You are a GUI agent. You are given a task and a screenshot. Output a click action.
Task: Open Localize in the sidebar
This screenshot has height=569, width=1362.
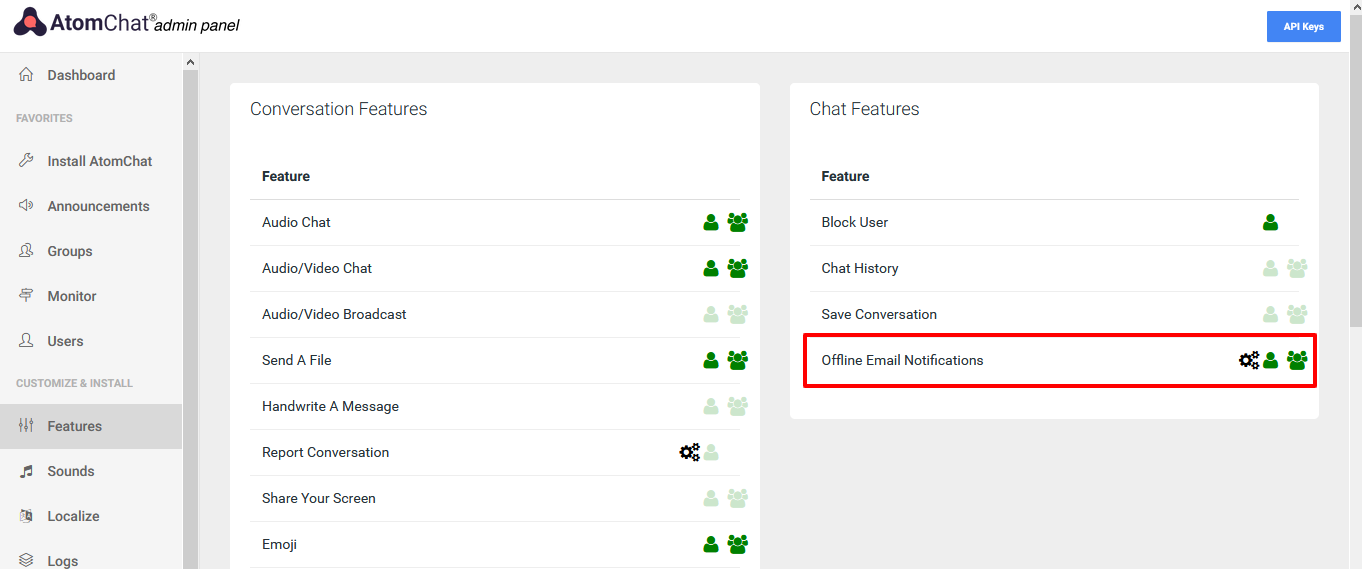[73, 516]
